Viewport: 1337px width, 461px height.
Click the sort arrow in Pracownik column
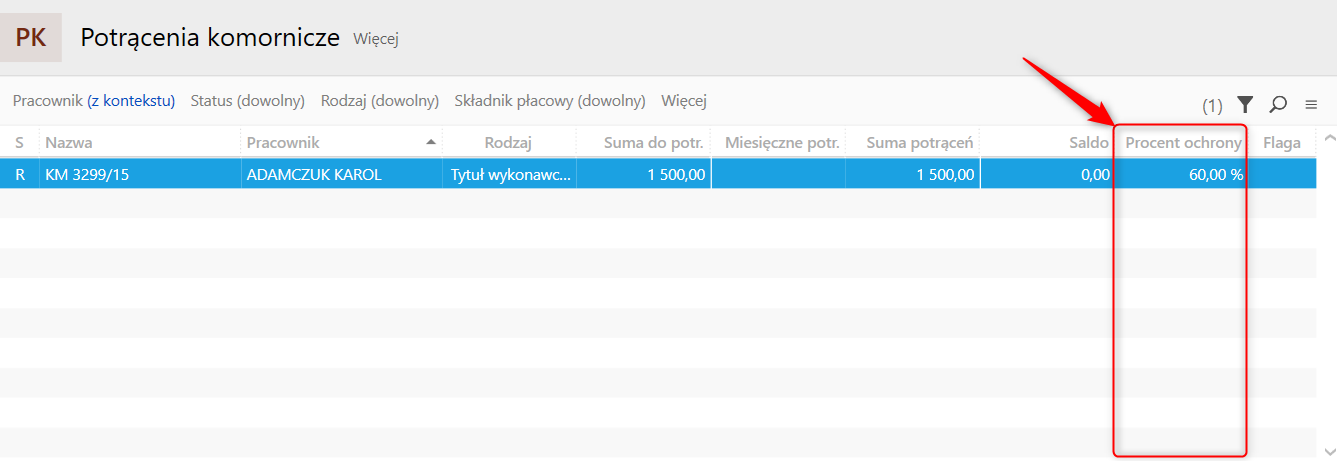coord(431,142)
